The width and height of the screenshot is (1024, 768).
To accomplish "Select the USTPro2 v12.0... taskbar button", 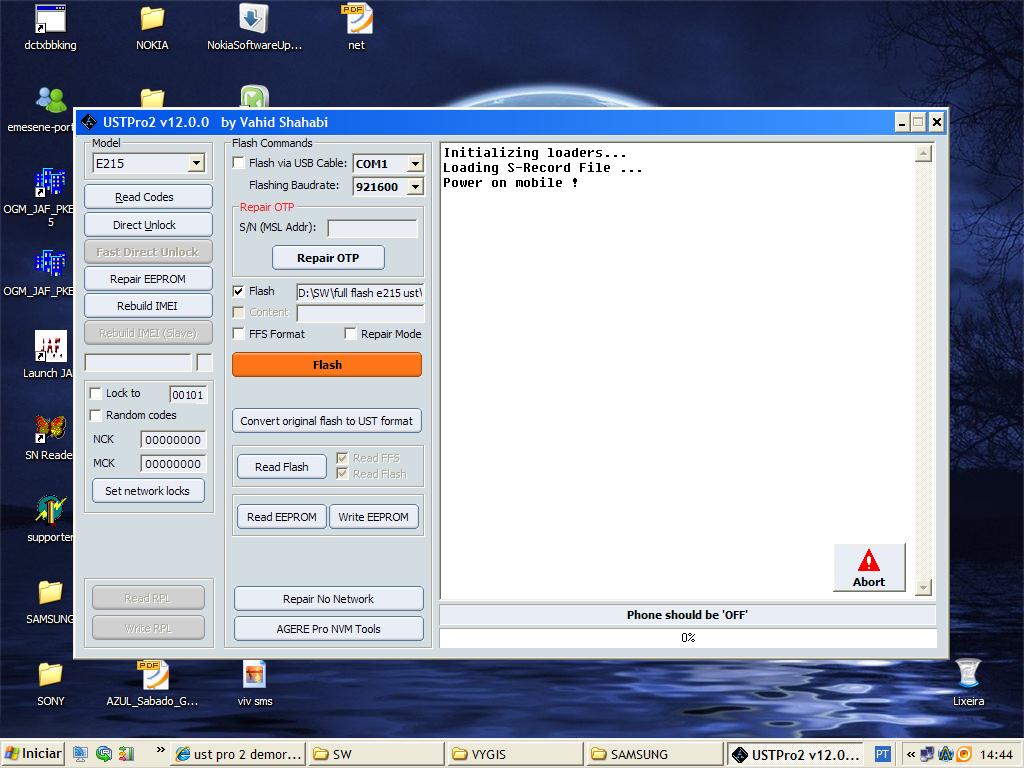I will point(795,754).
